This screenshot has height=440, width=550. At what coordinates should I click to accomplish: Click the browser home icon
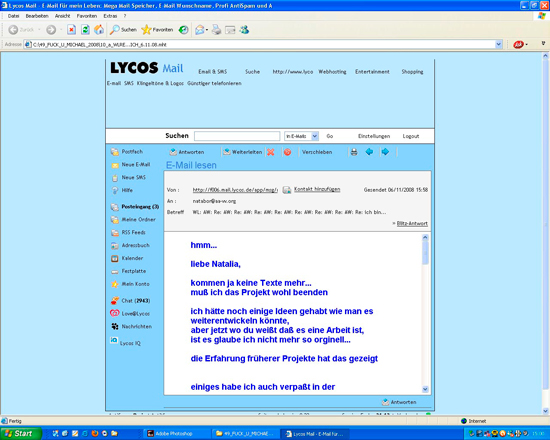coord(99,30)
